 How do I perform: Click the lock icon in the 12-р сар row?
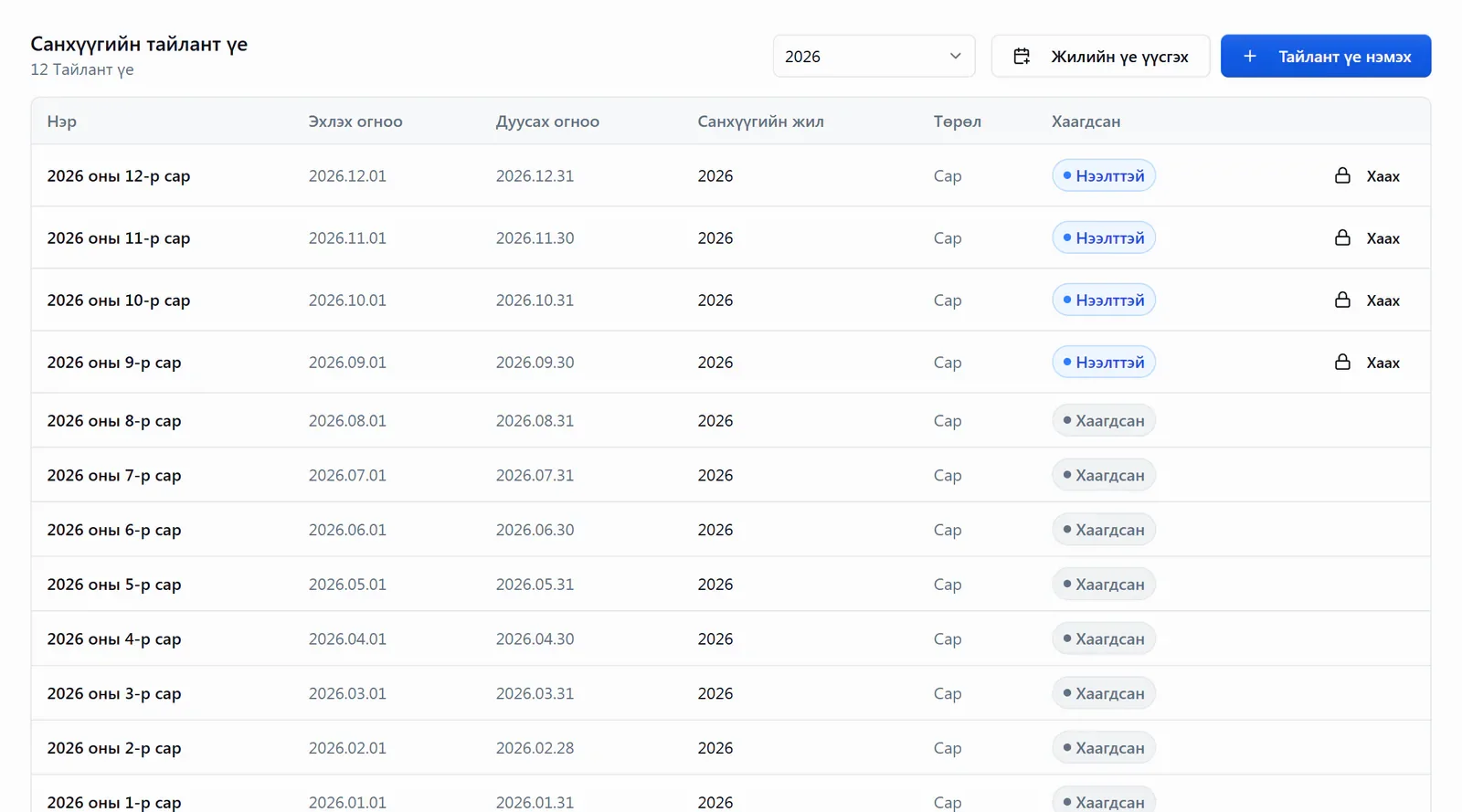click(x=1342, y=175)
